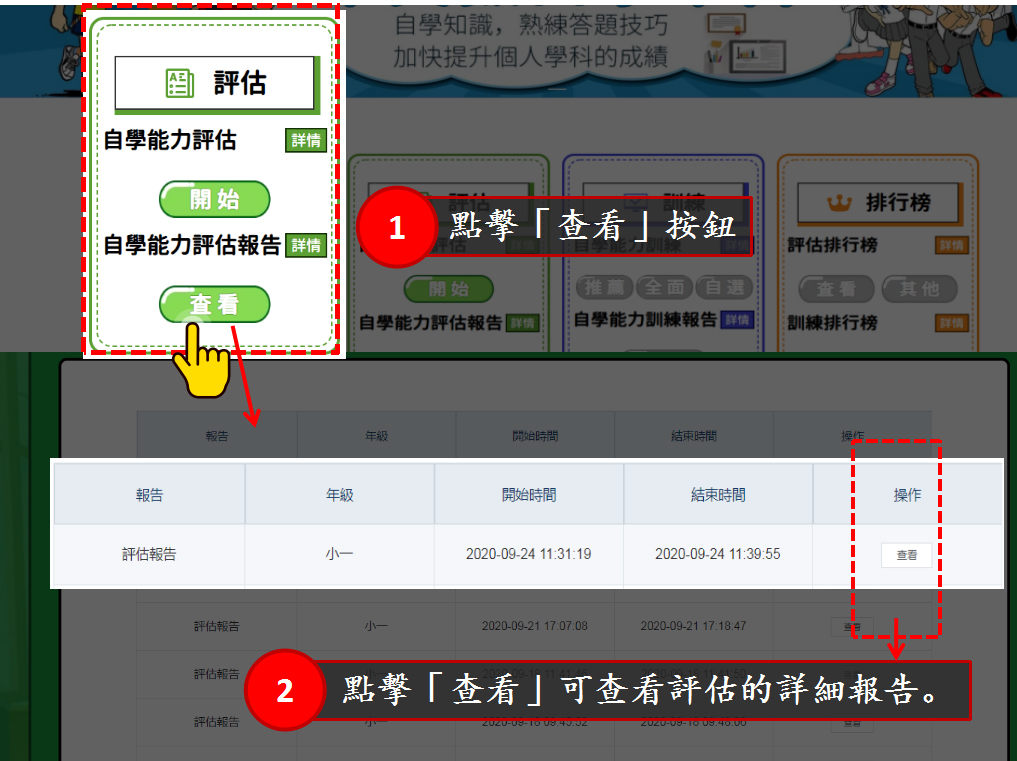Click the 小一 cell in the bright highlighted row
The image size is (1017, 761).
[339, 554]
